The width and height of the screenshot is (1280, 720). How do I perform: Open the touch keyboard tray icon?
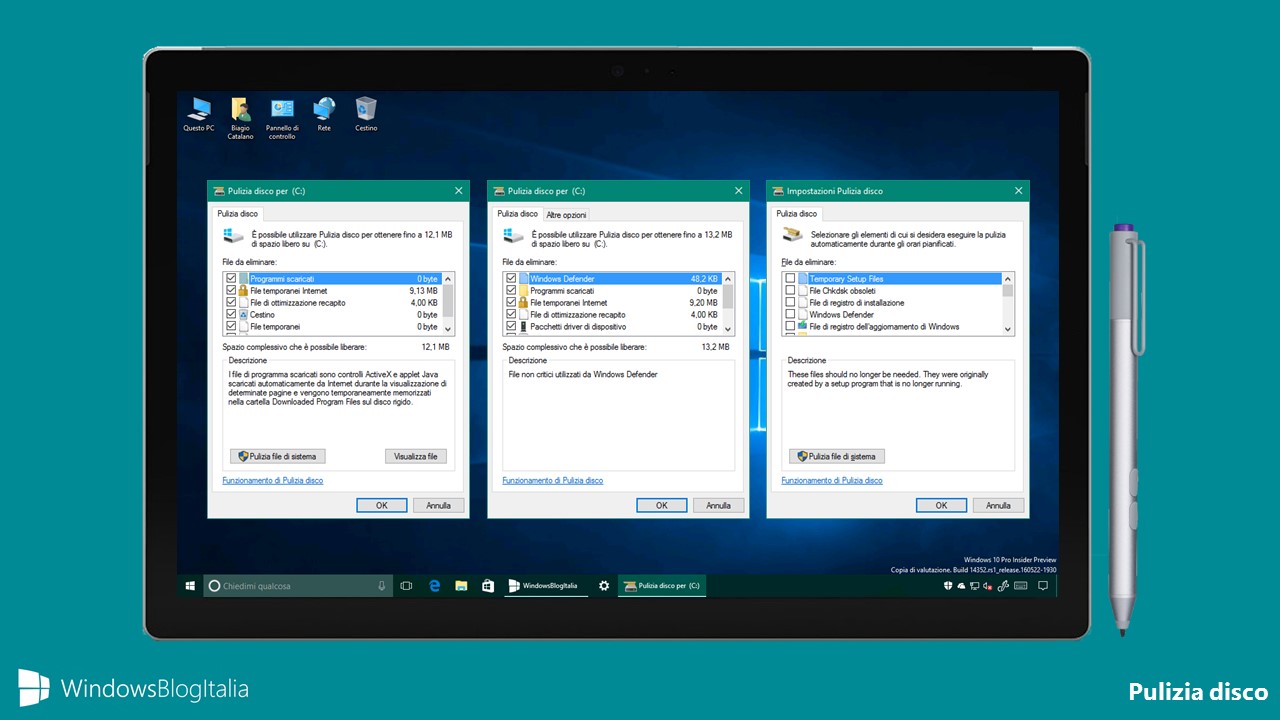(1020, 586)
